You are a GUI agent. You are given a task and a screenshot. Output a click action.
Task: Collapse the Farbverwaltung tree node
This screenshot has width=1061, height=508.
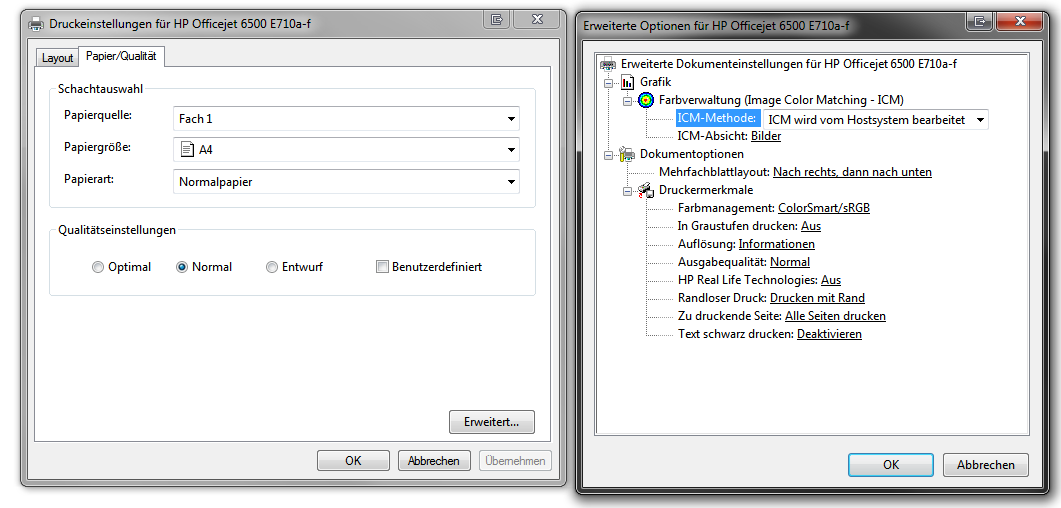627,101
